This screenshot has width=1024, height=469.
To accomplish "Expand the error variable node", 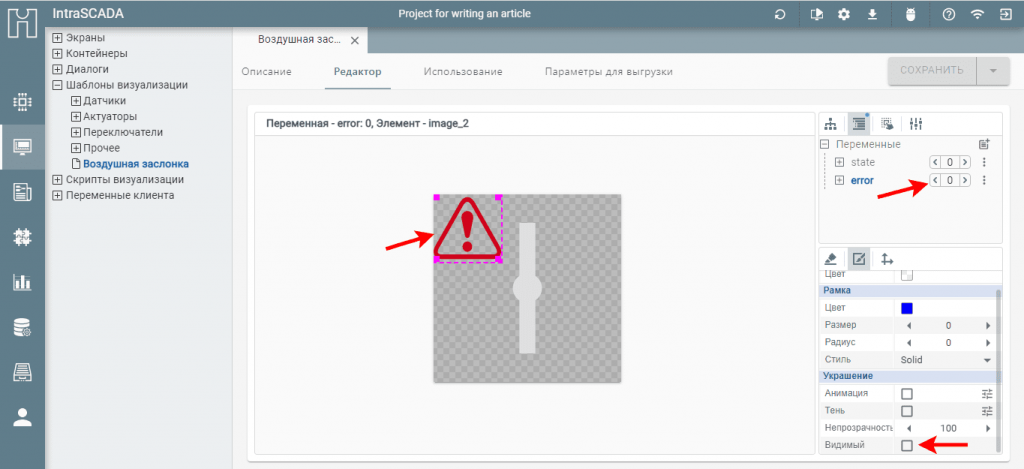I will click(840, 180).
